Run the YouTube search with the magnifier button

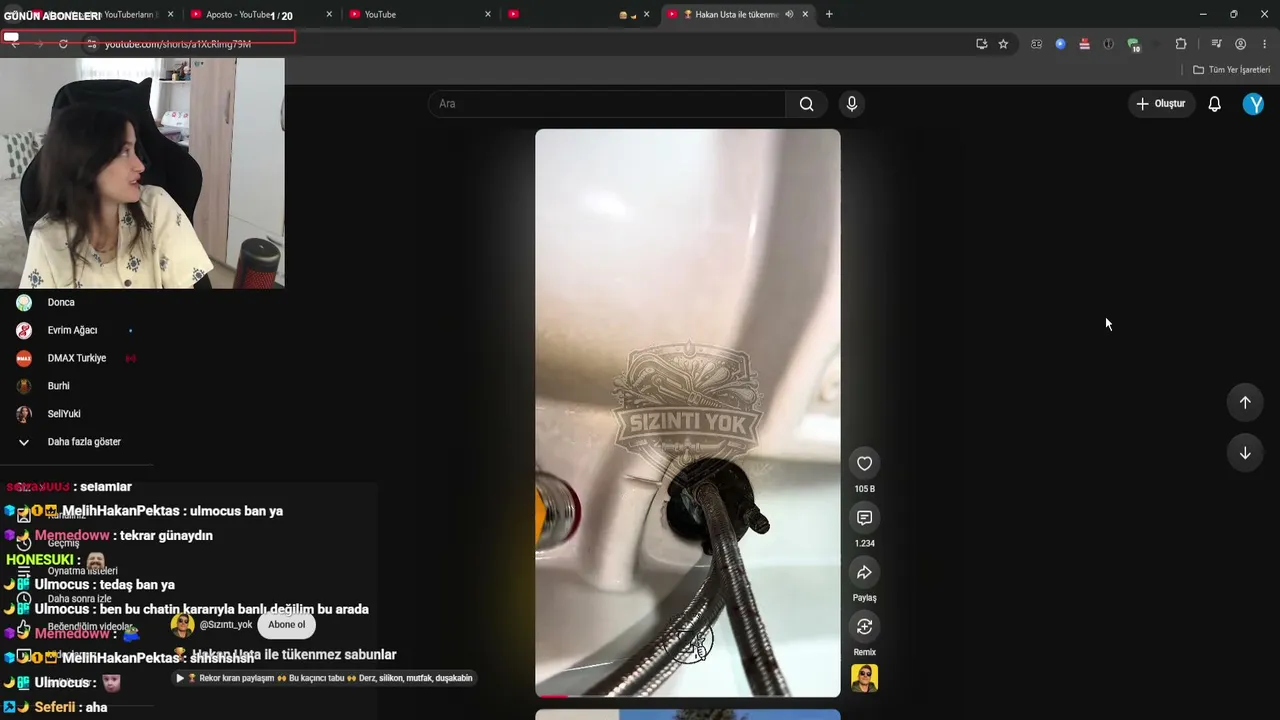coord(806,104)
